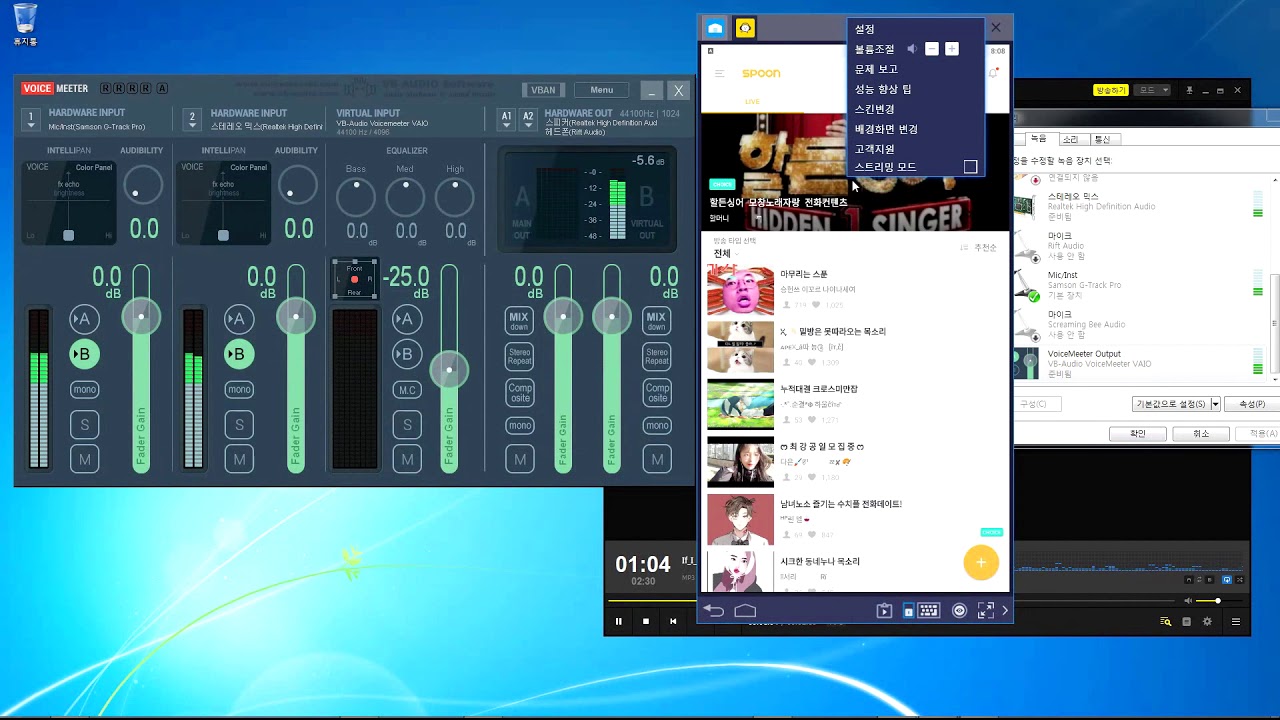Enable the 스트리밍 모드 checkbox
Viewport: 1280px width, 720px height.
coord(970,167)
